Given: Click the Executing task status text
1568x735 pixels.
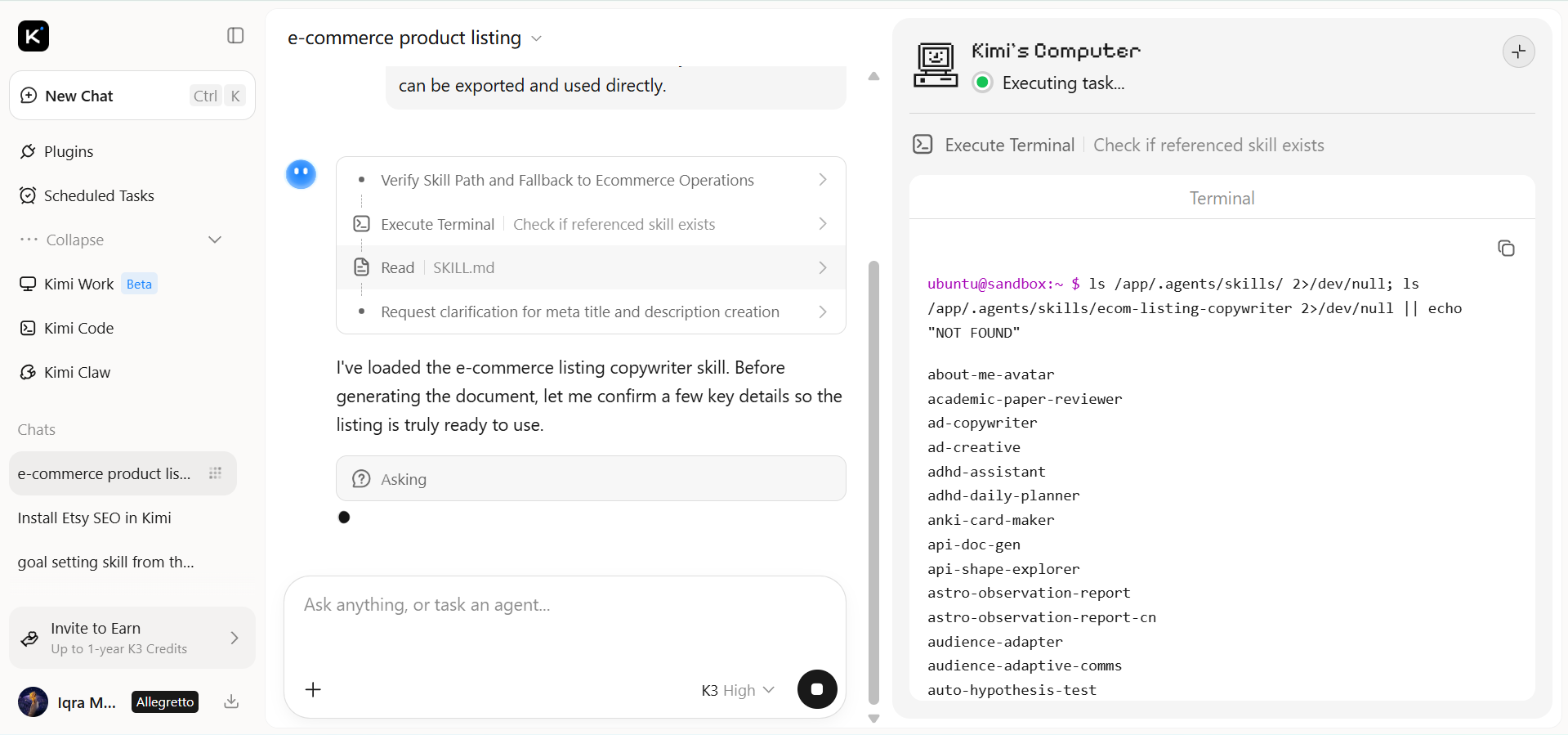Looking at the screenshot, I should tap(1063, 83).
